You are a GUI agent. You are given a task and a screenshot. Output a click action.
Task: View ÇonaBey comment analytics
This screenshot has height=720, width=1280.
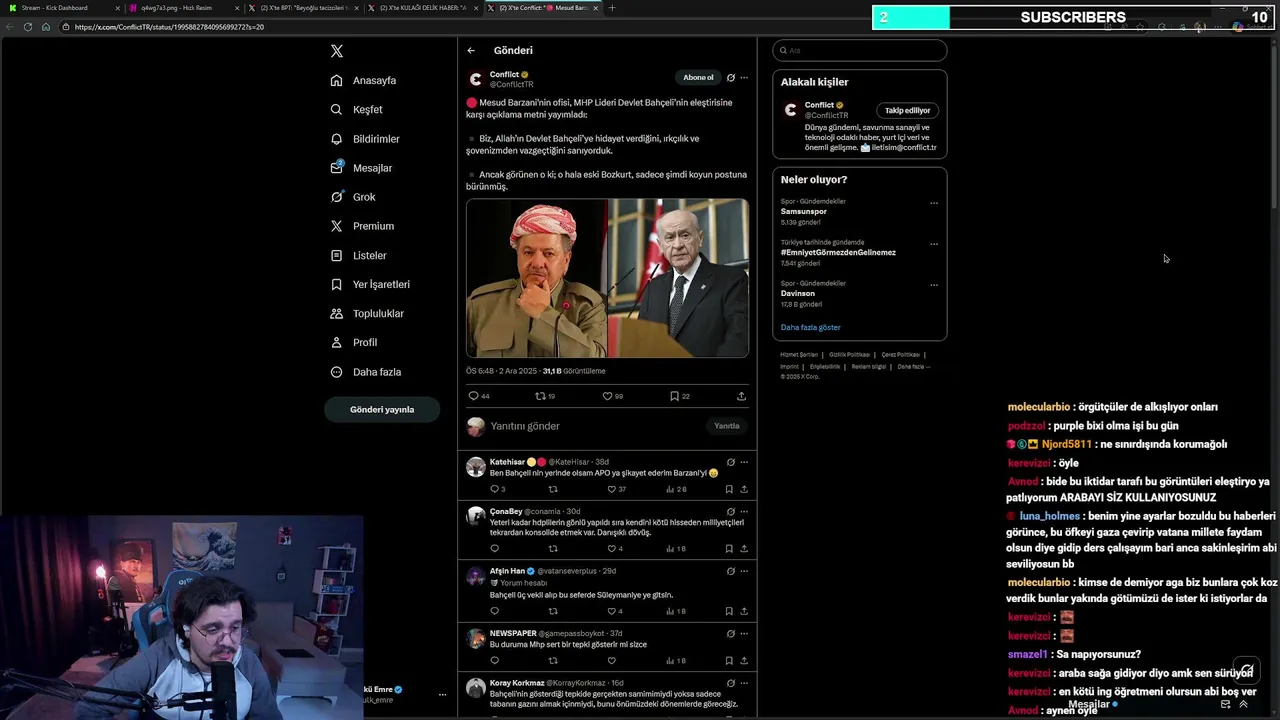coord(676,549)
